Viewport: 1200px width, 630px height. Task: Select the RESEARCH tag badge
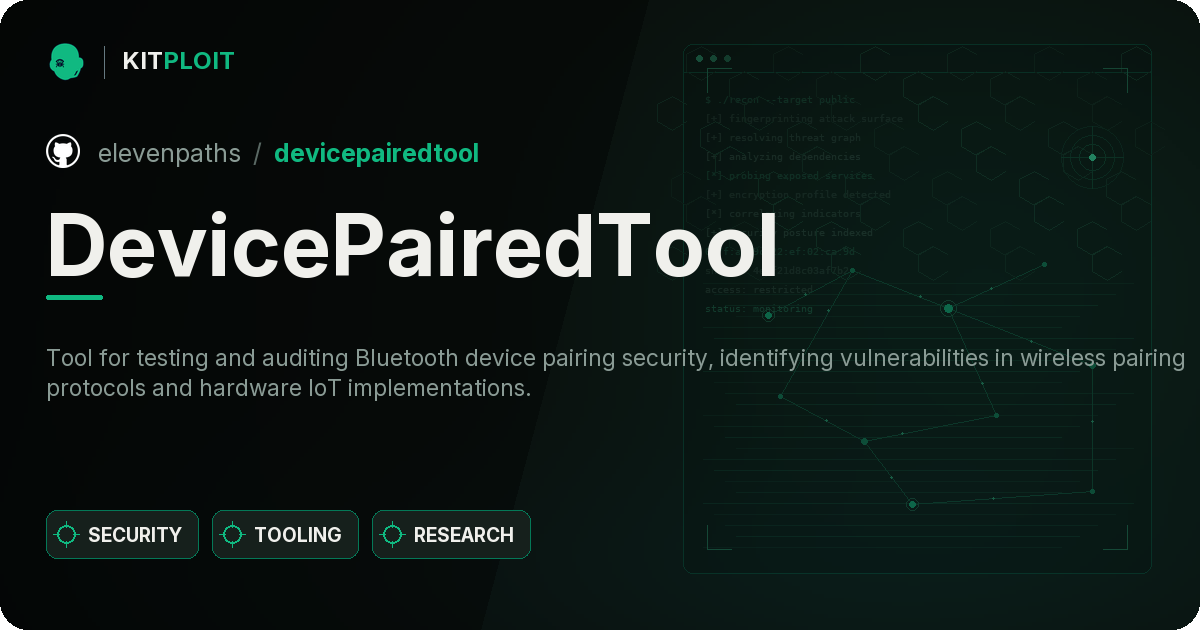(x=451, y=535)
